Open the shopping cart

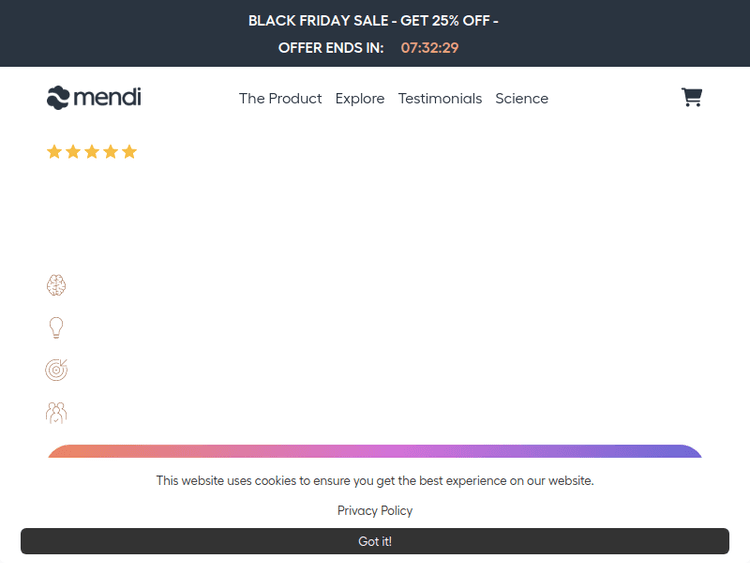coord(691,97)
